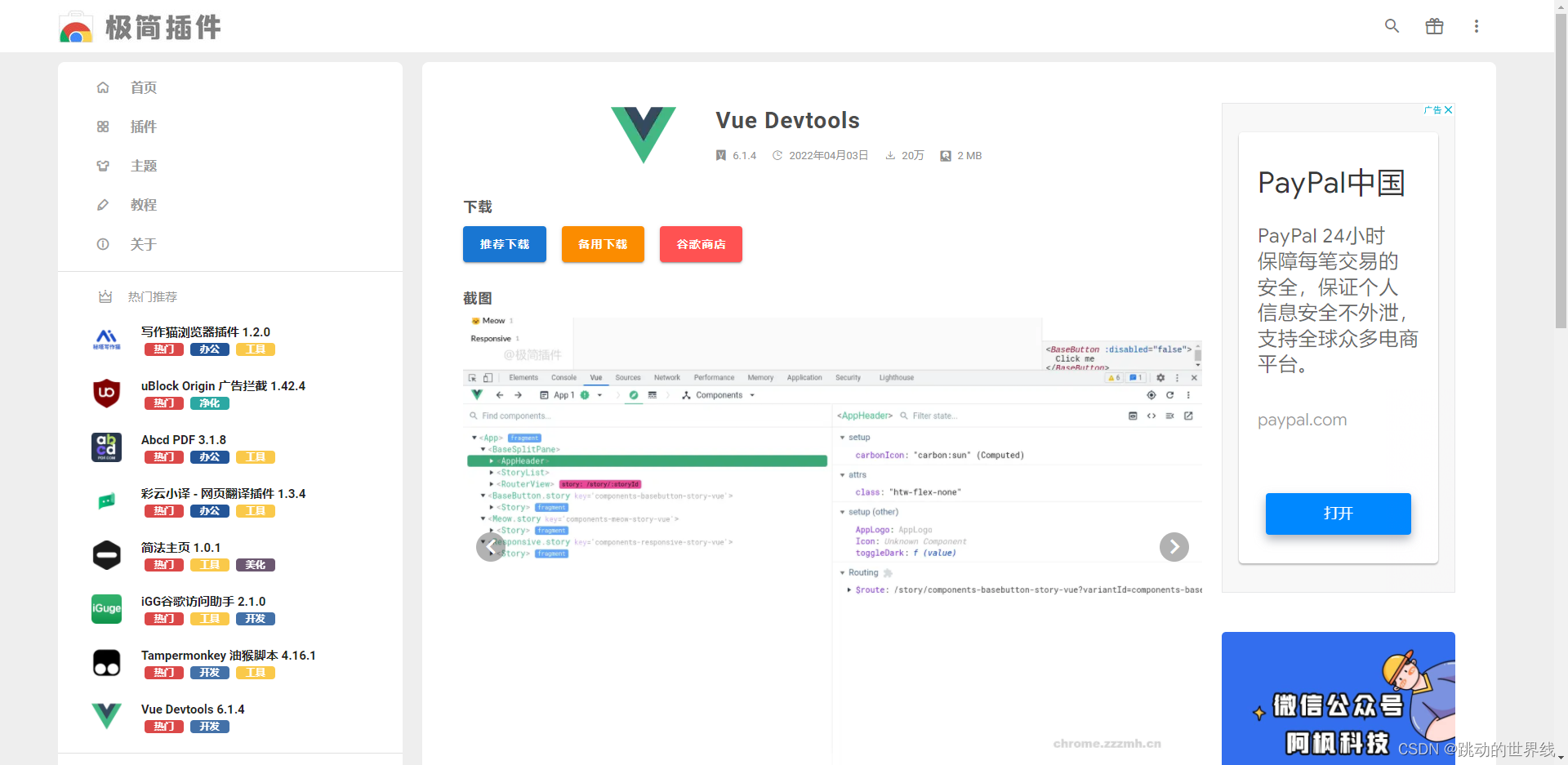This screenshot has width=1568, height=765.
Task: Click the 热门推荐 section heading
Action: (152, 297)
